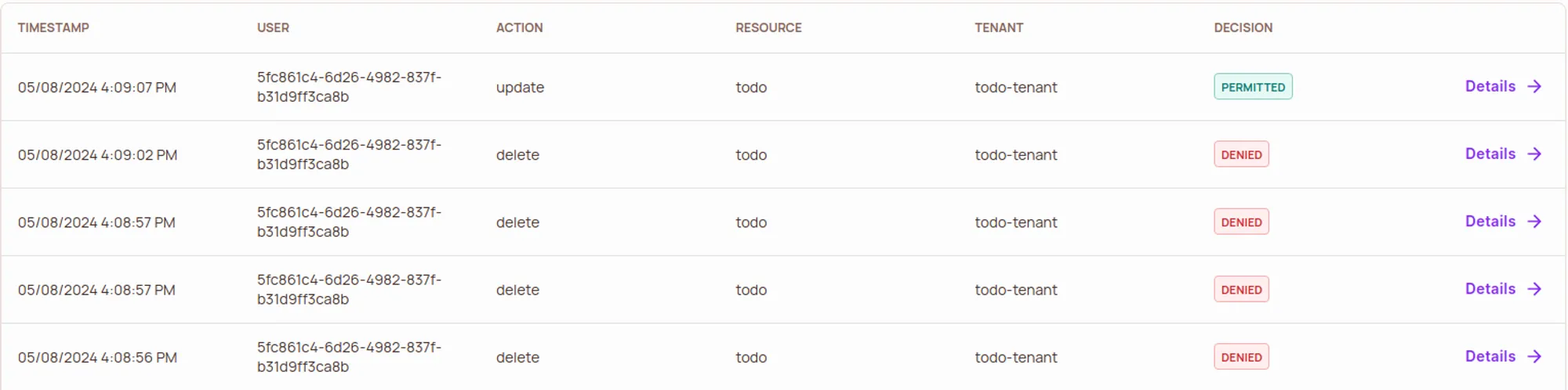Open the Details link for the 4:08:56 PM entry
The width and height of the screenshot is (1568, 390).
tap(1490, 357)
